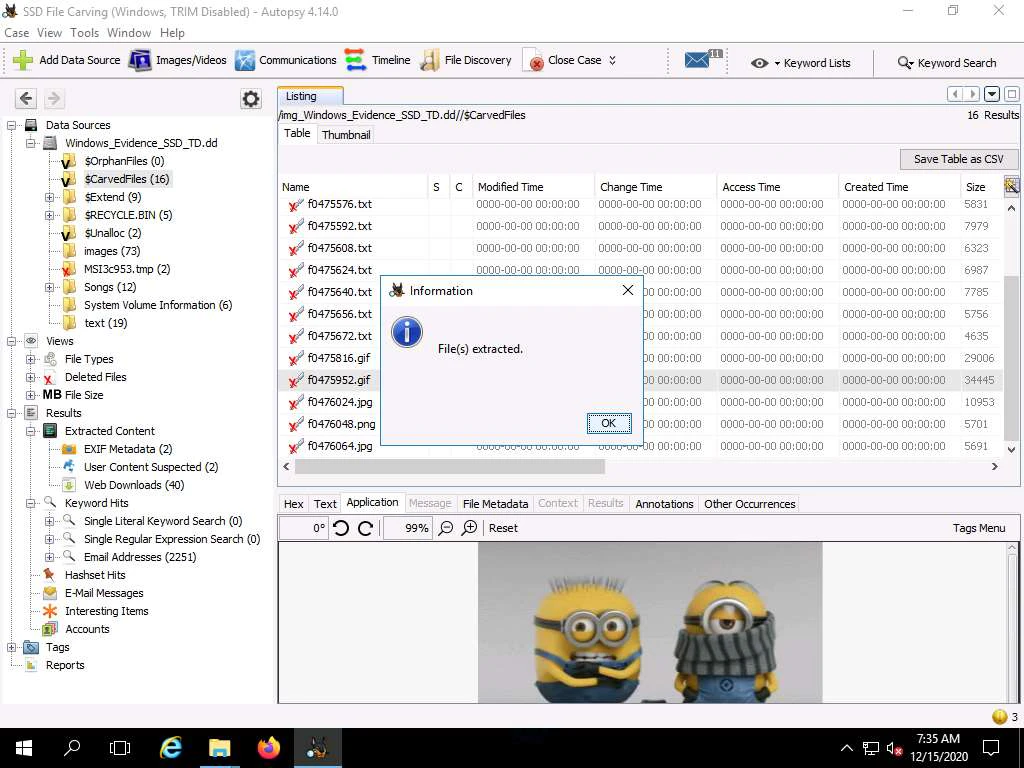
Task: Expand the $Extend folder node
Action: [x=50, y=197]
